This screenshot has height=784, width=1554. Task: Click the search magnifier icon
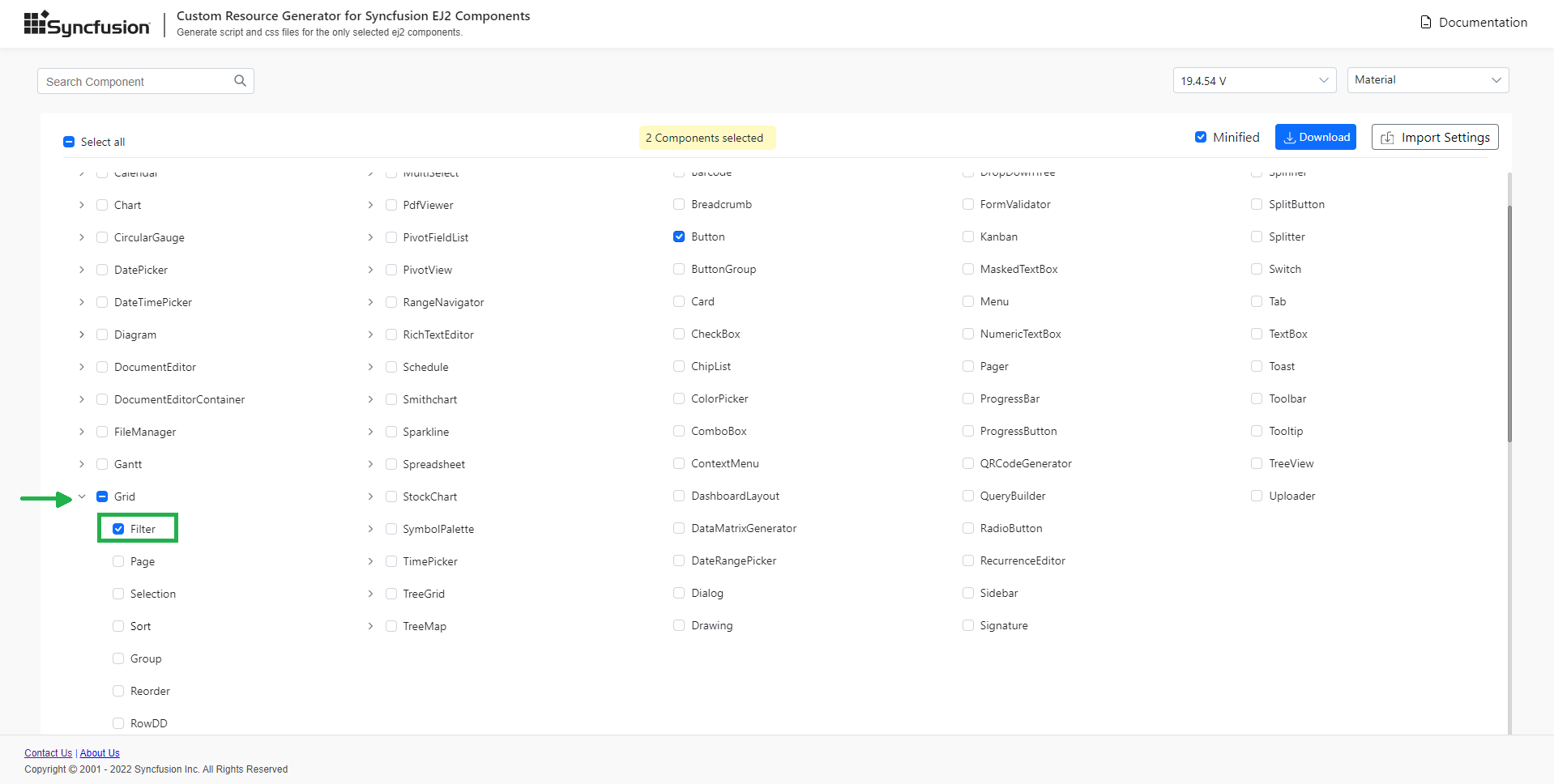[240, 81]
